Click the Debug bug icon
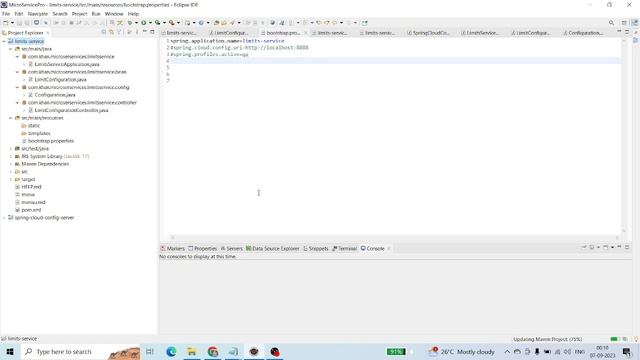This screenshot has width=640, height=360. point(130,23)
